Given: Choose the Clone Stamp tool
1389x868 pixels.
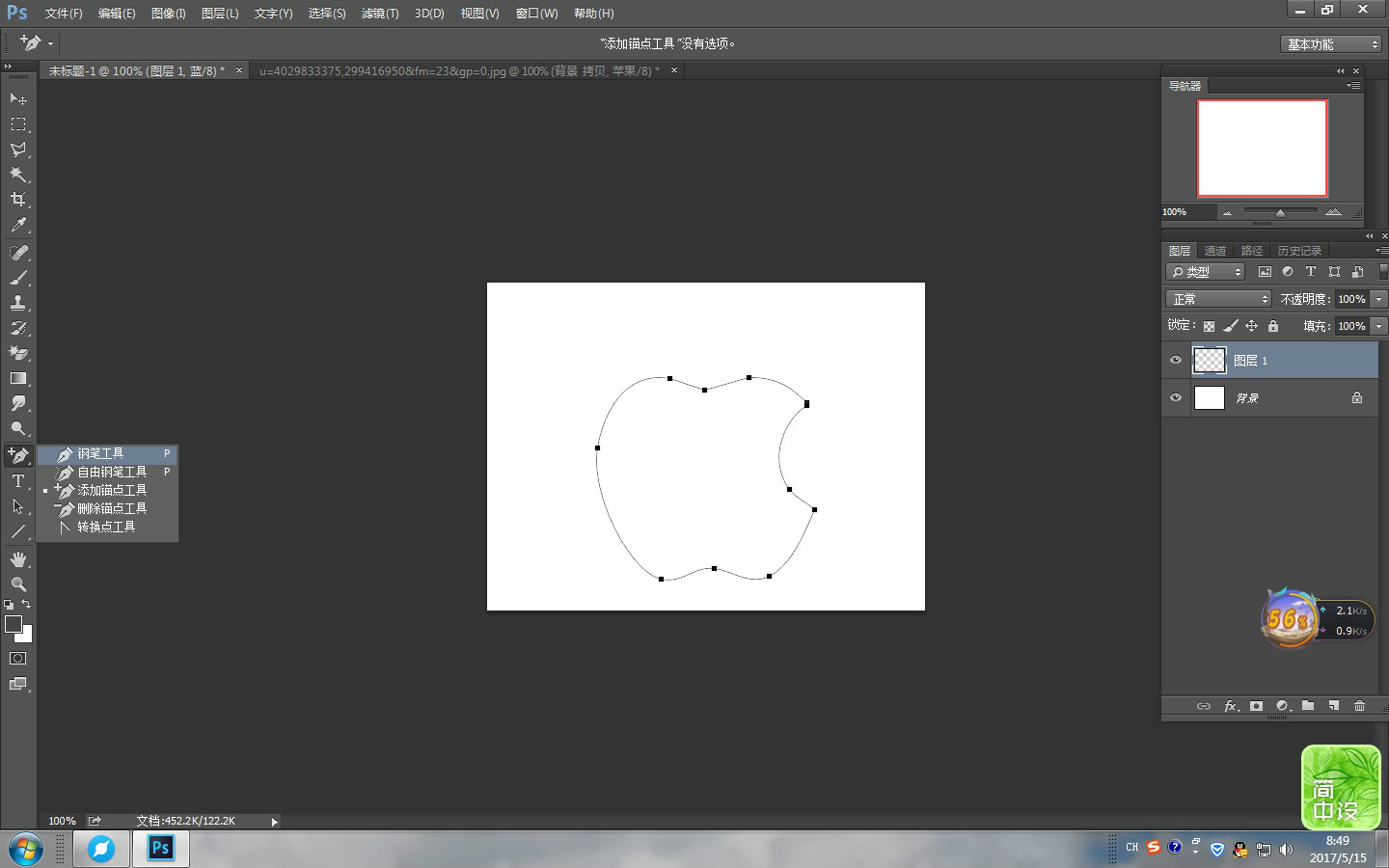Looking at the screenshot, I should coord(18,303).
